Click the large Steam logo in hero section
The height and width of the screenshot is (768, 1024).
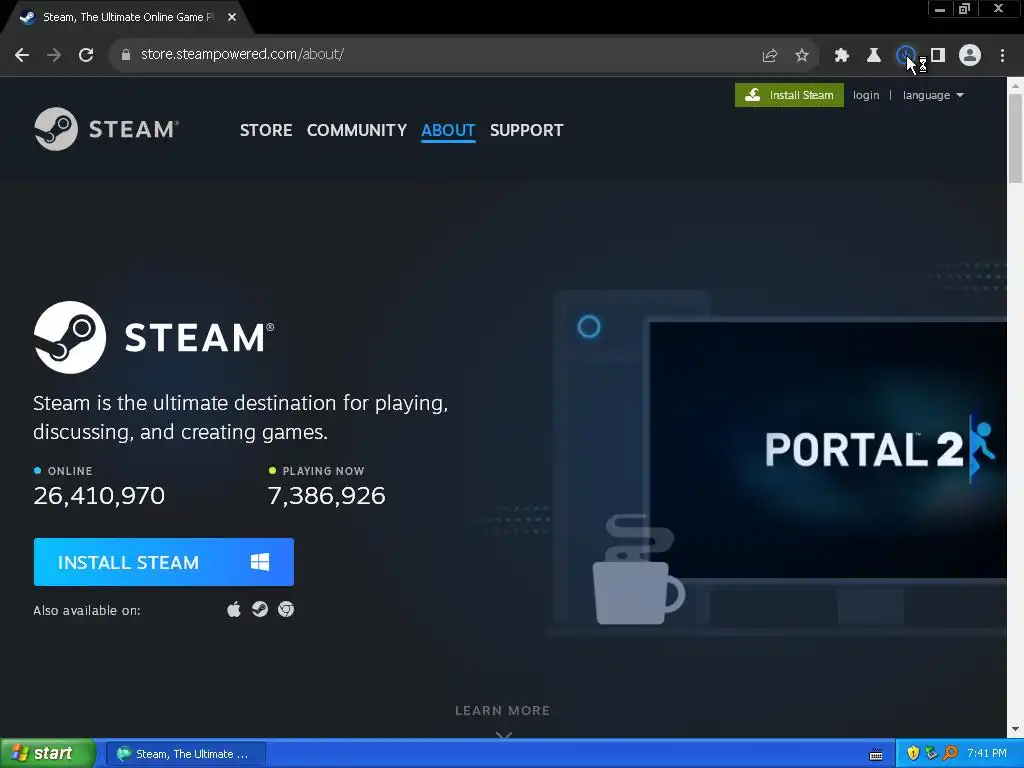coord(154,338)
